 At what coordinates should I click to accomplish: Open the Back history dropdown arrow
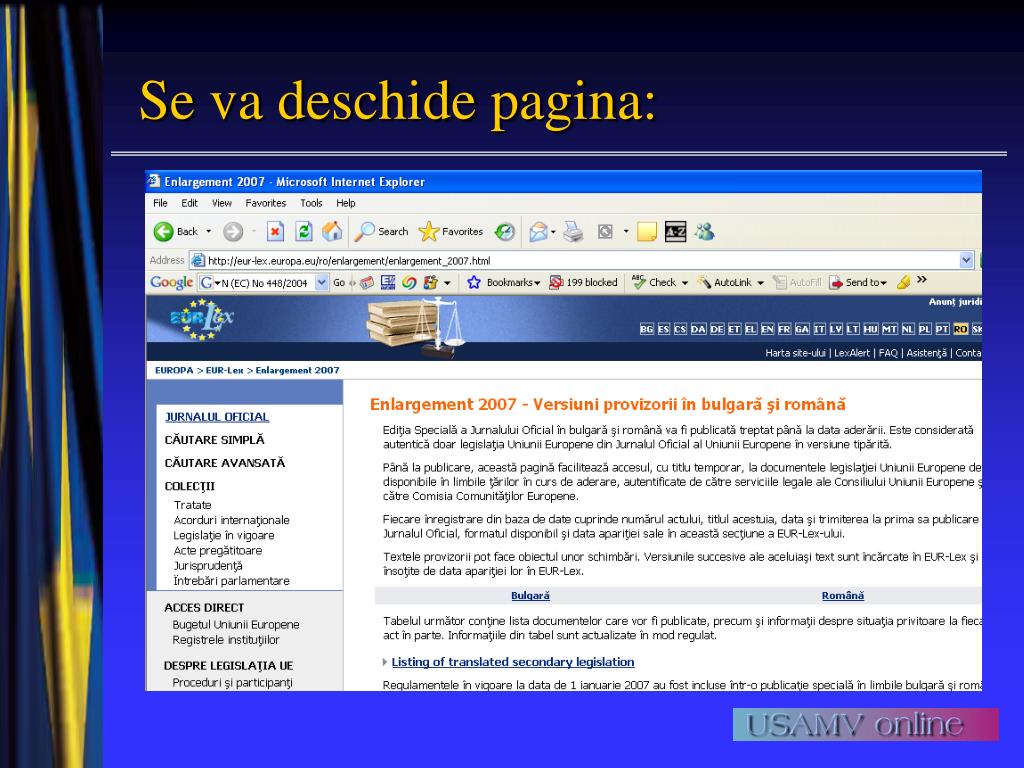click(x=209, y=231)
